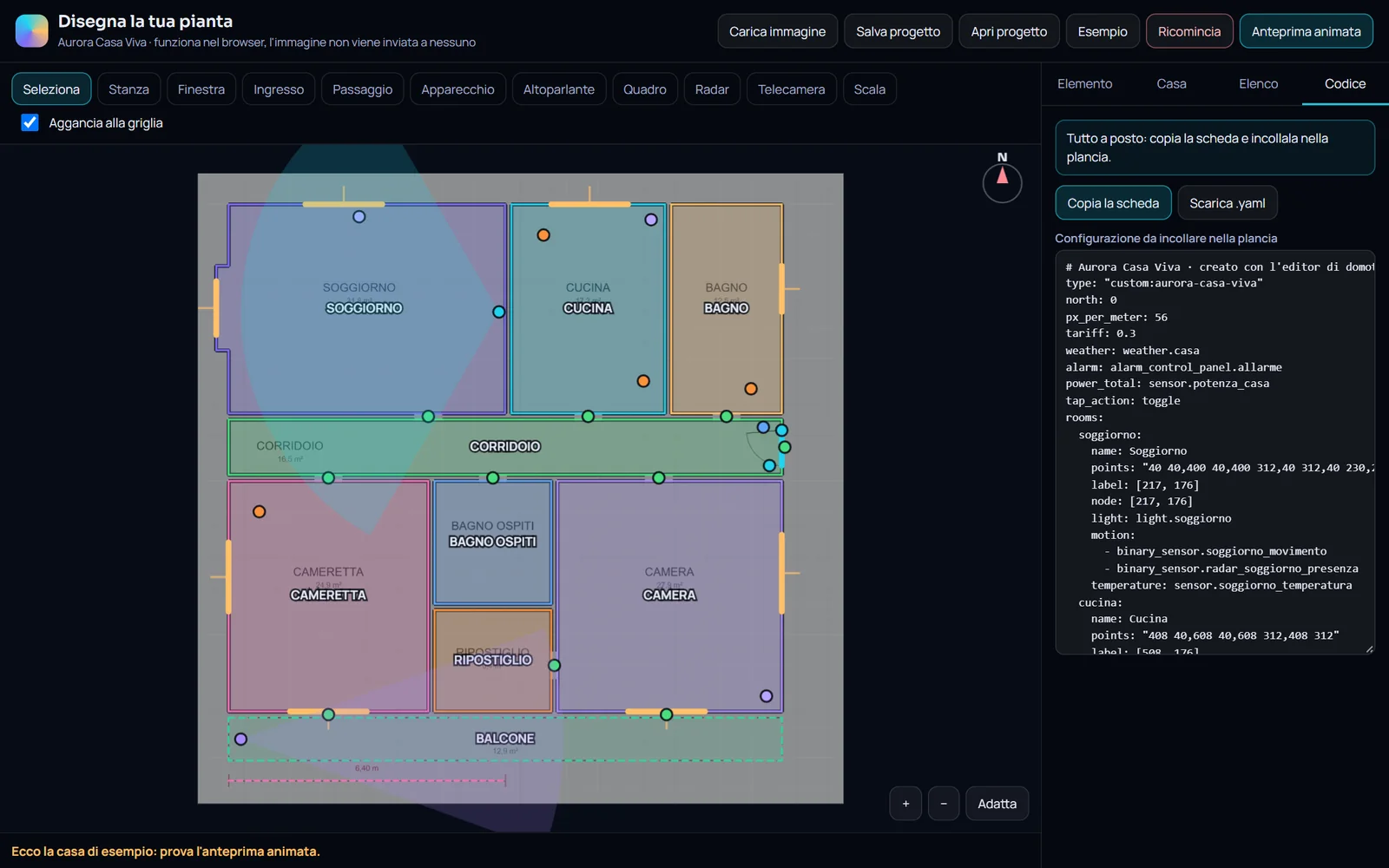Click the purple marker on the Balcone
This screenshot has width=1389, height=868.
pos(240,740)
